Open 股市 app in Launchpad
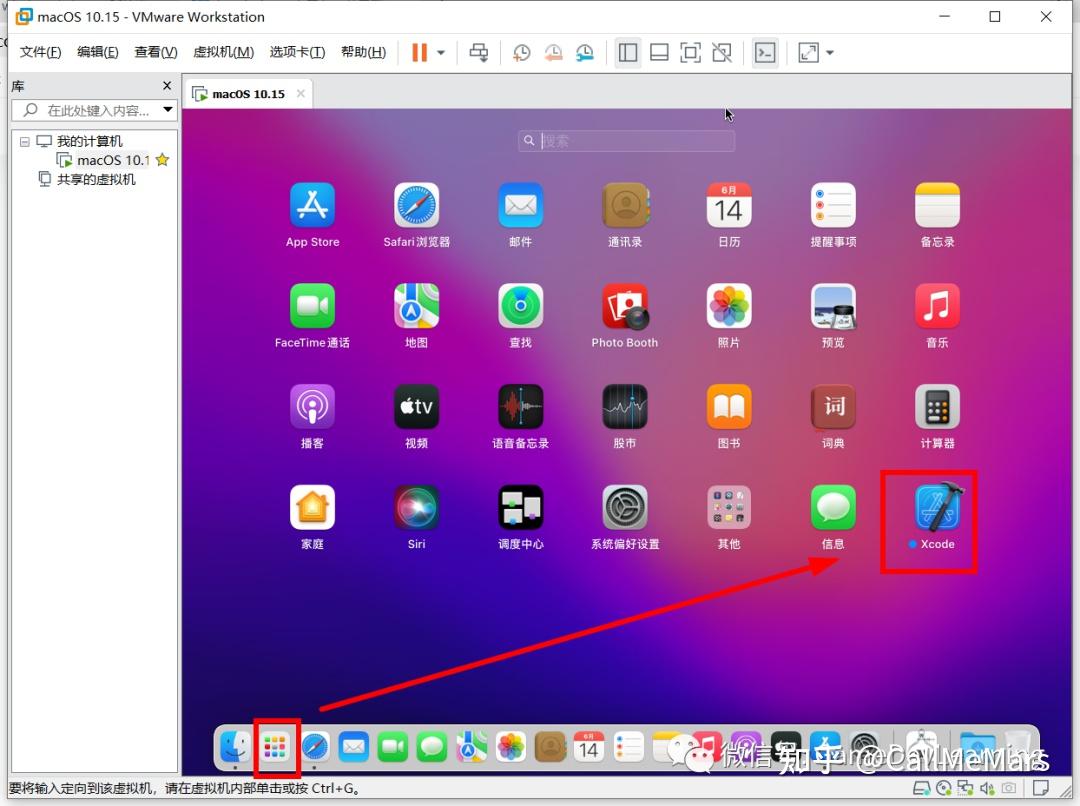 pyautogui.click(x=625, y=406)
